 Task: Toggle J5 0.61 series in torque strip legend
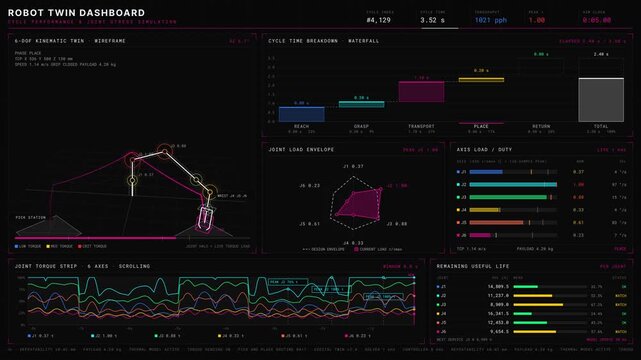pyautogui.click(x=294, y=336)
